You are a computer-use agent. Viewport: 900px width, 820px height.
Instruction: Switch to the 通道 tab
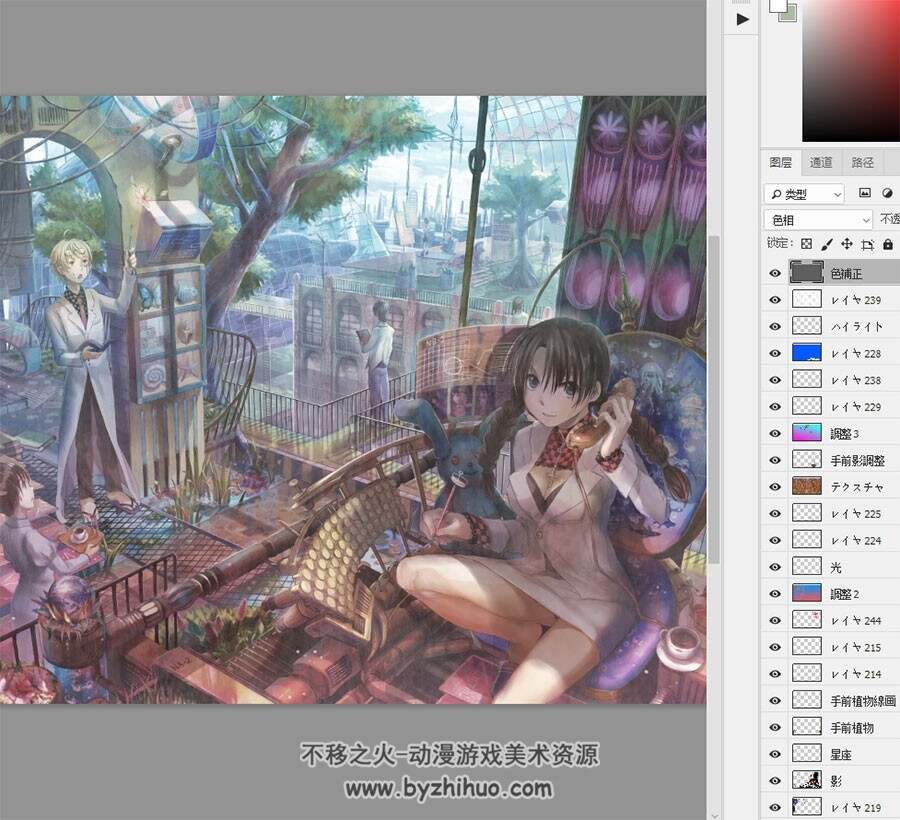tap(821, 162)
